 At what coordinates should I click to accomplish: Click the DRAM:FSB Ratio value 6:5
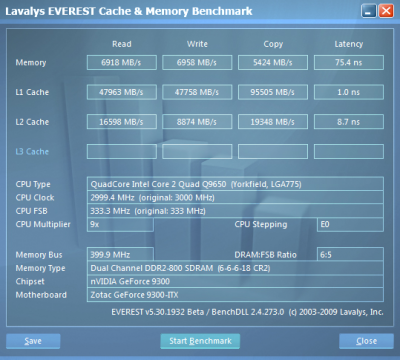click(x=350, y=255)
